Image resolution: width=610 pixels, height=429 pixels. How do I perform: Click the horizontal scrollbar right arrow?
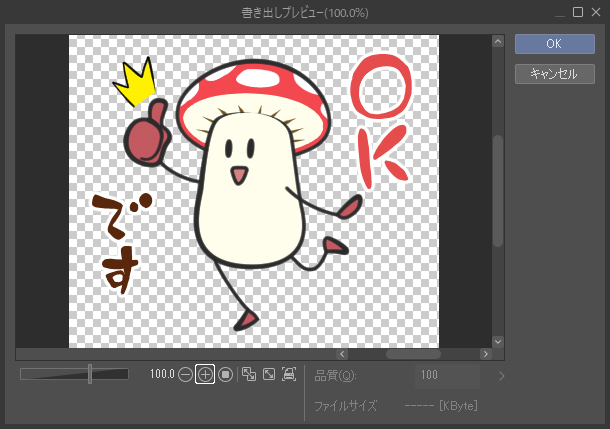[x=486, y=354]
